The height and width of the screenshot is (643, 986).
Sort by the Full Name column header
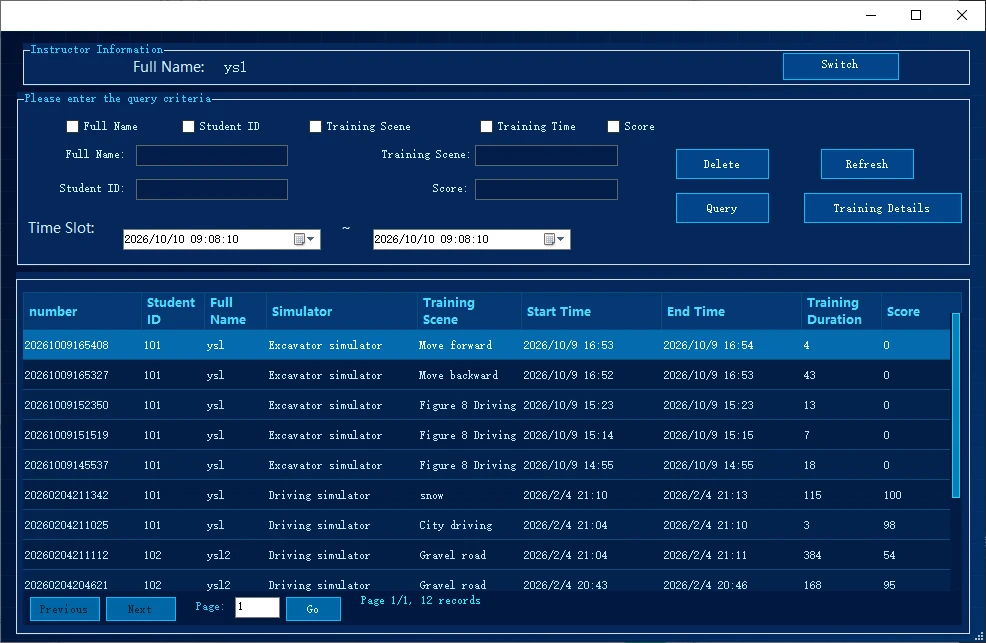point(235,311)
